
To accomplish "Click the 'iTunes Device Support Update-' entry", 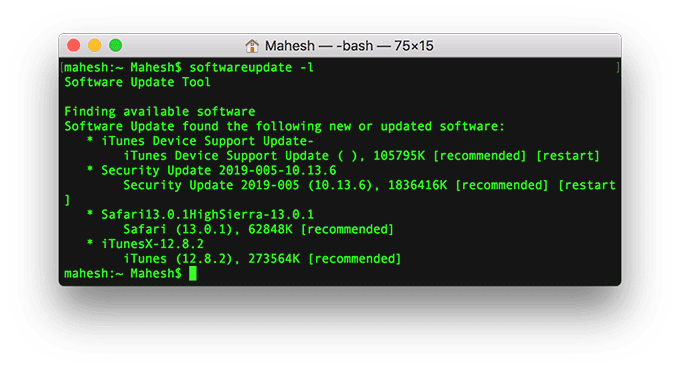I will click(207, 141).
